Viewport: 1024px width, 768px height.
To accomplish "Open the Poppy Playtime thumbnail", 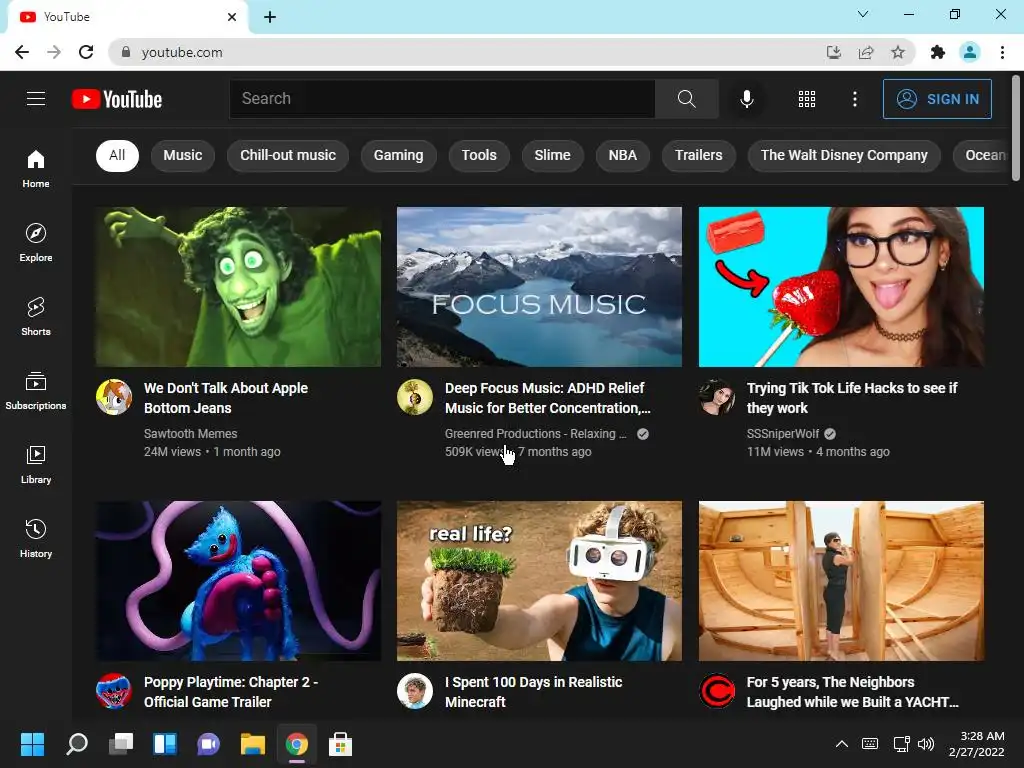I will point(238,581).
